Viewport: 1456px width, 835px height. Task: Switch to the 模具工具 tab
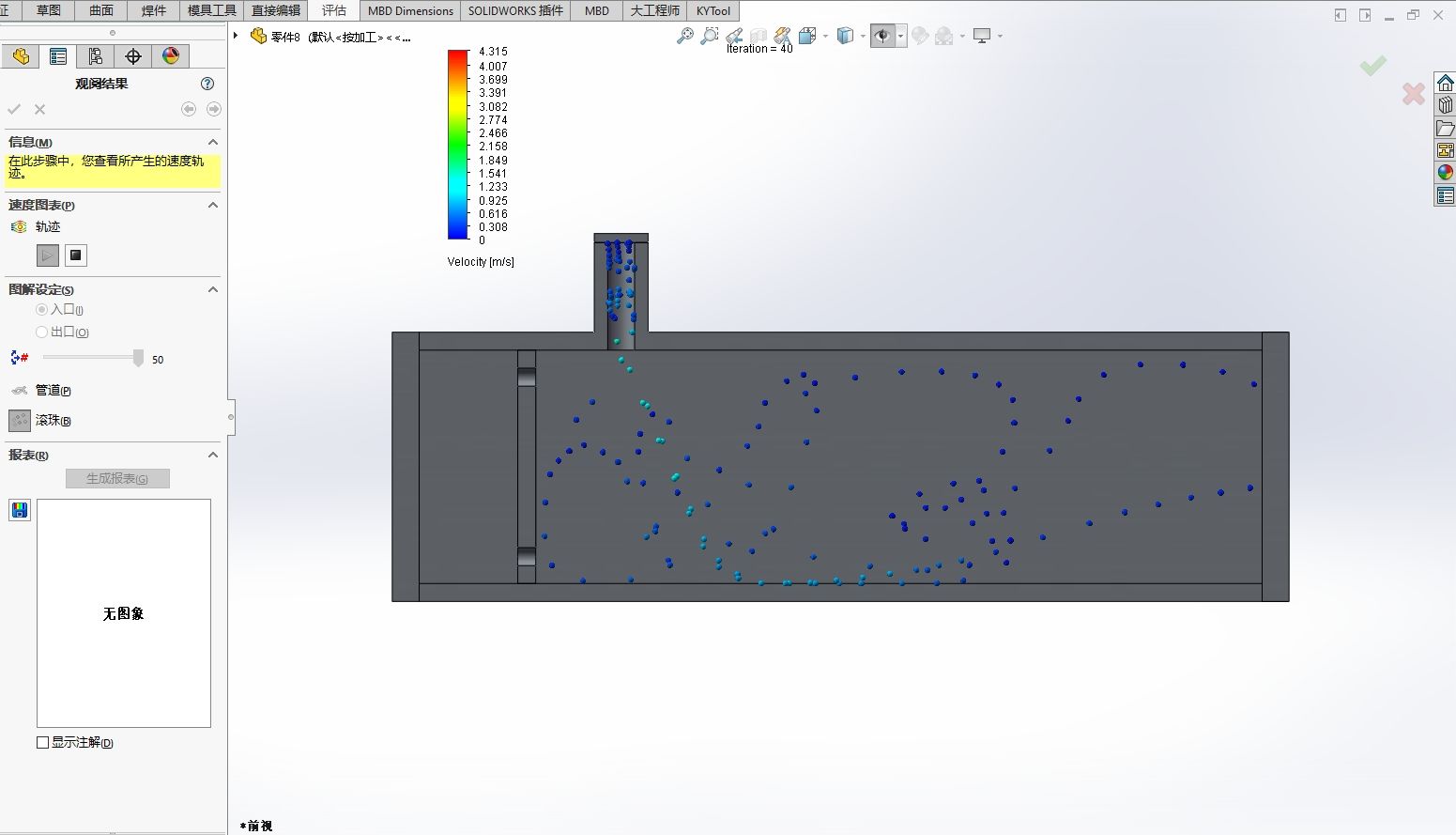pos(212,10)
